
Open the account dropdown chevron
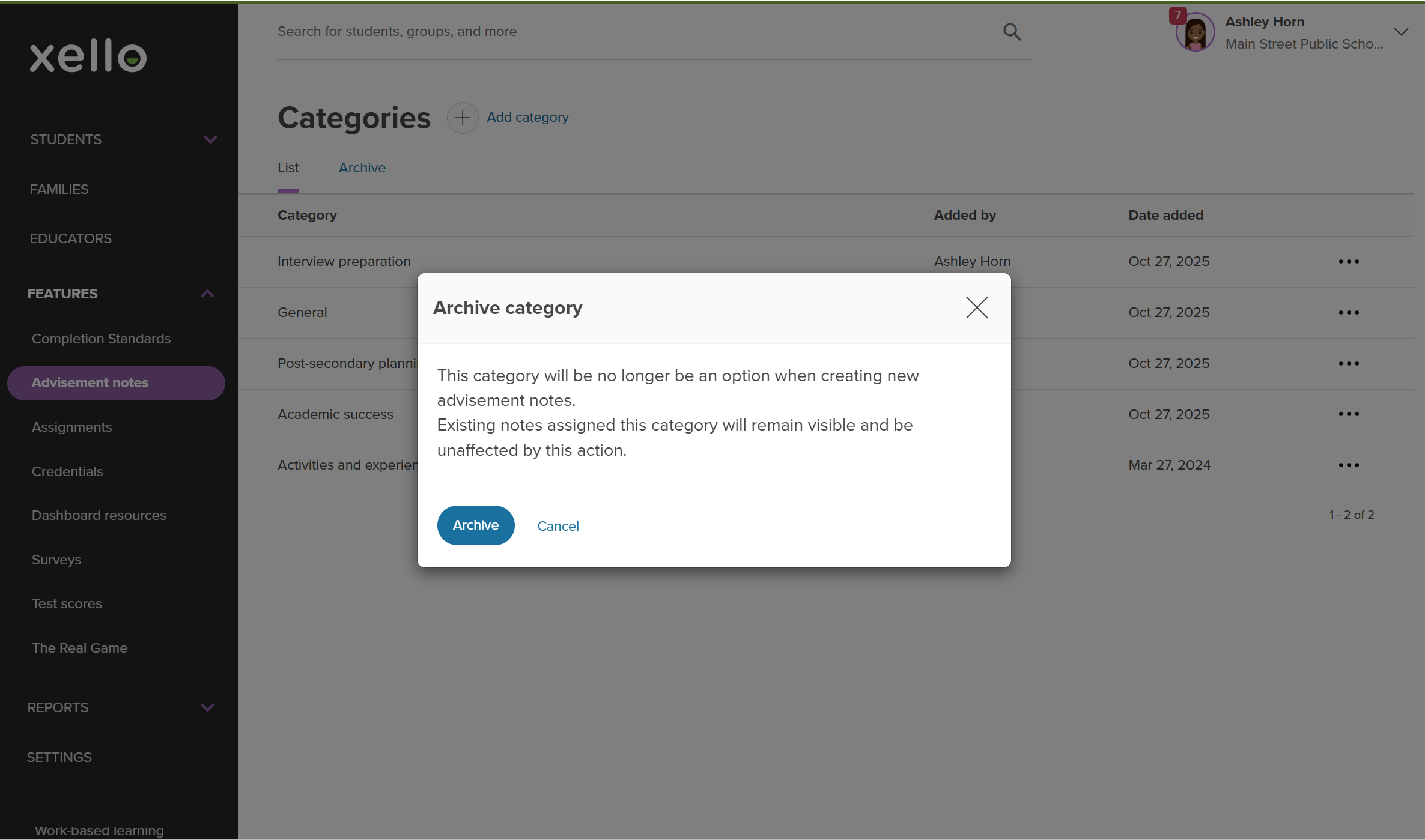(x=1400, y=32)
